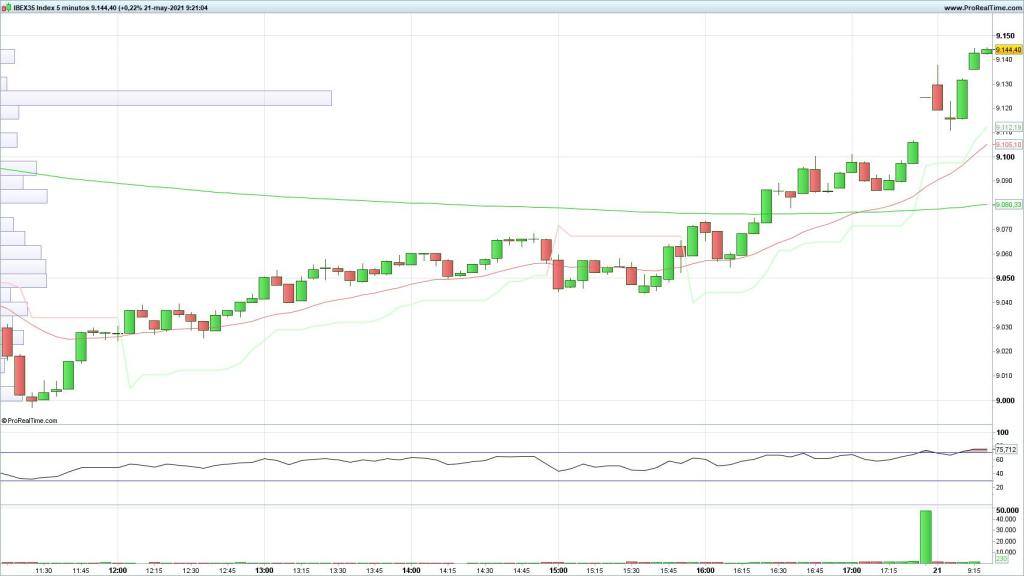Click the 9.100 price scale label
1024x576 pixels.
1005,157
